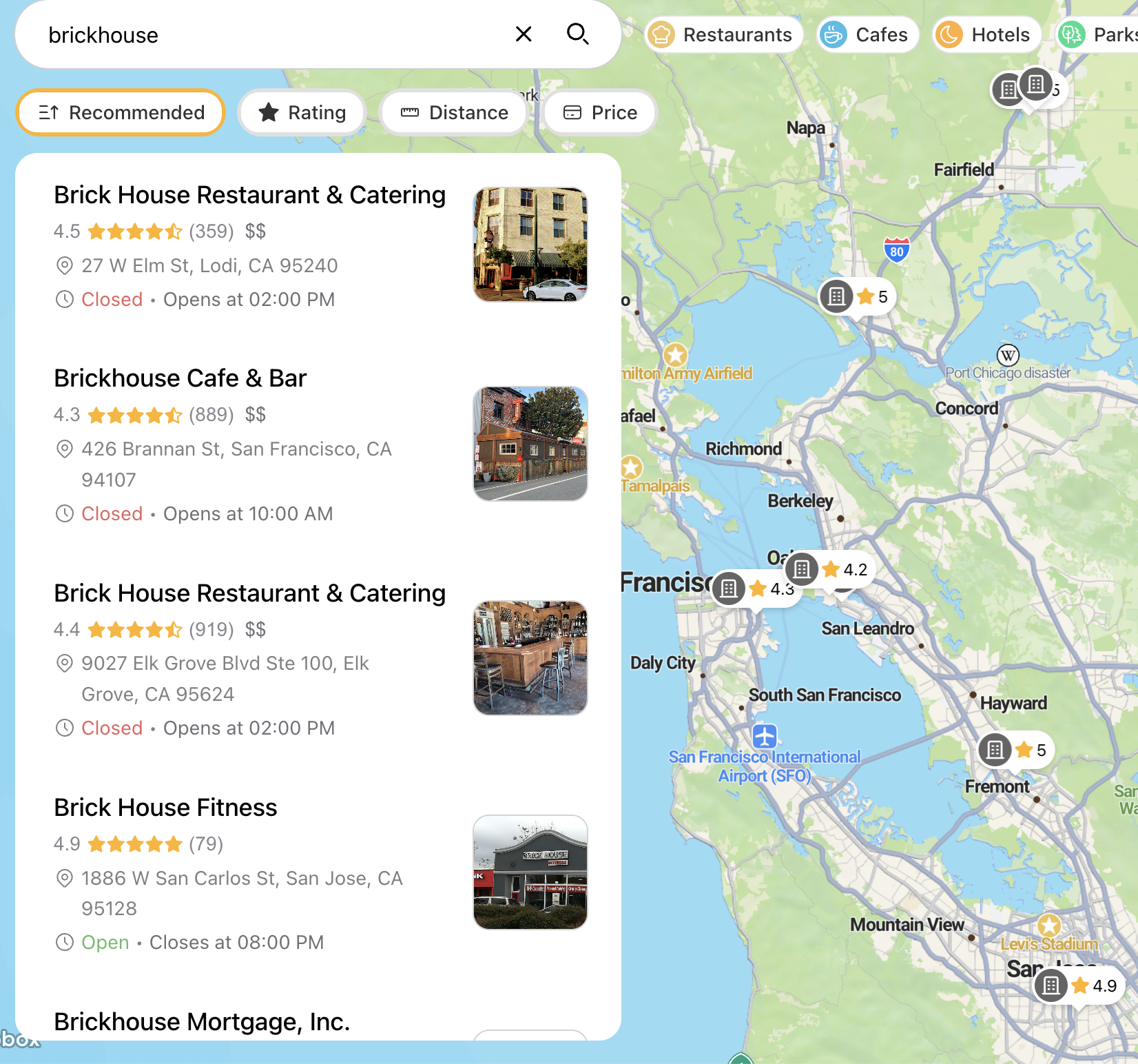The height and width of the screenshot is (1064, 1138).
Task: Click the Interstate 80 shield on map
Action: (896, 249)
